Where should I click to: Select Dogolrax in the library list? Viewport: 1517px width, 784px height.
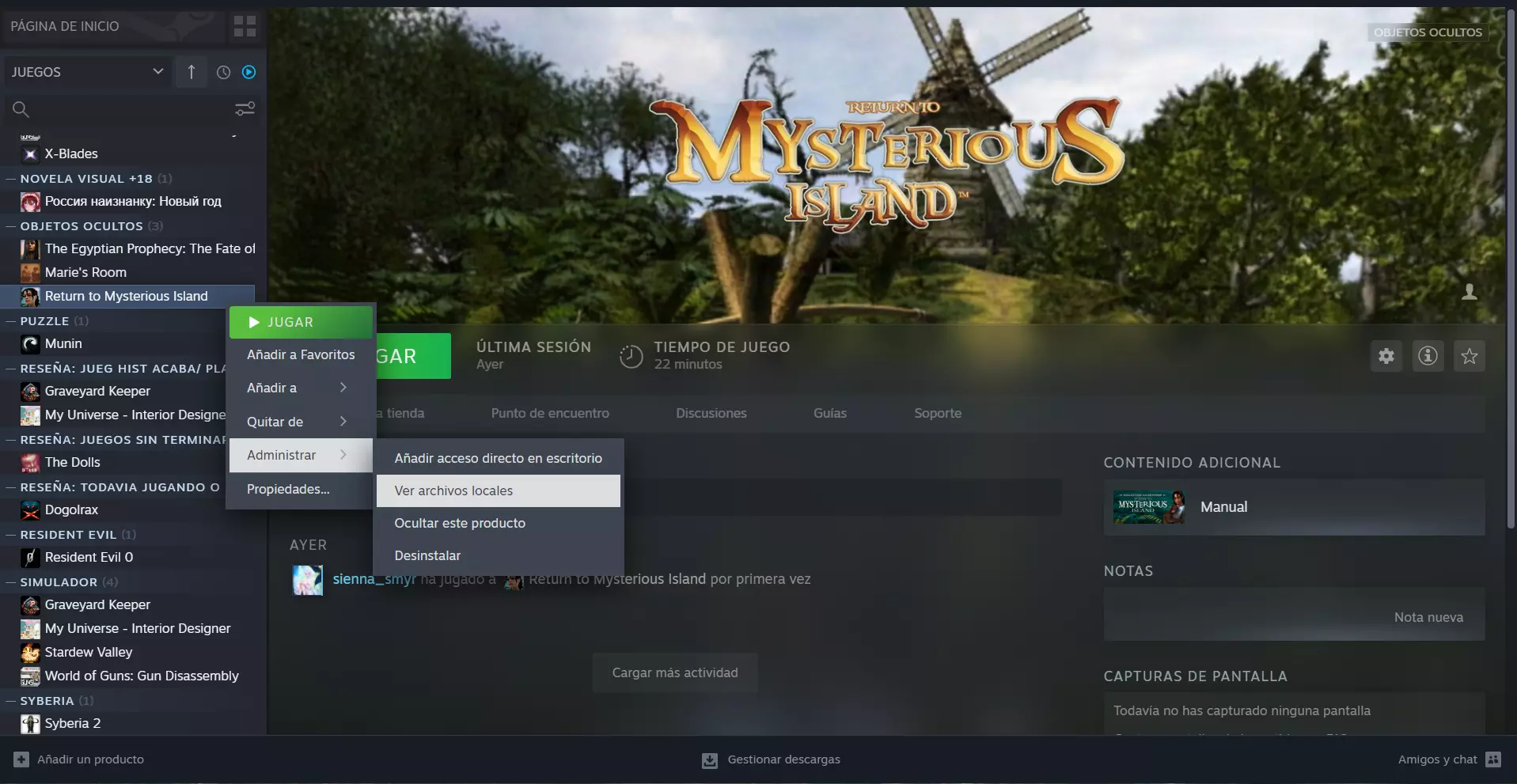[71, 509]
